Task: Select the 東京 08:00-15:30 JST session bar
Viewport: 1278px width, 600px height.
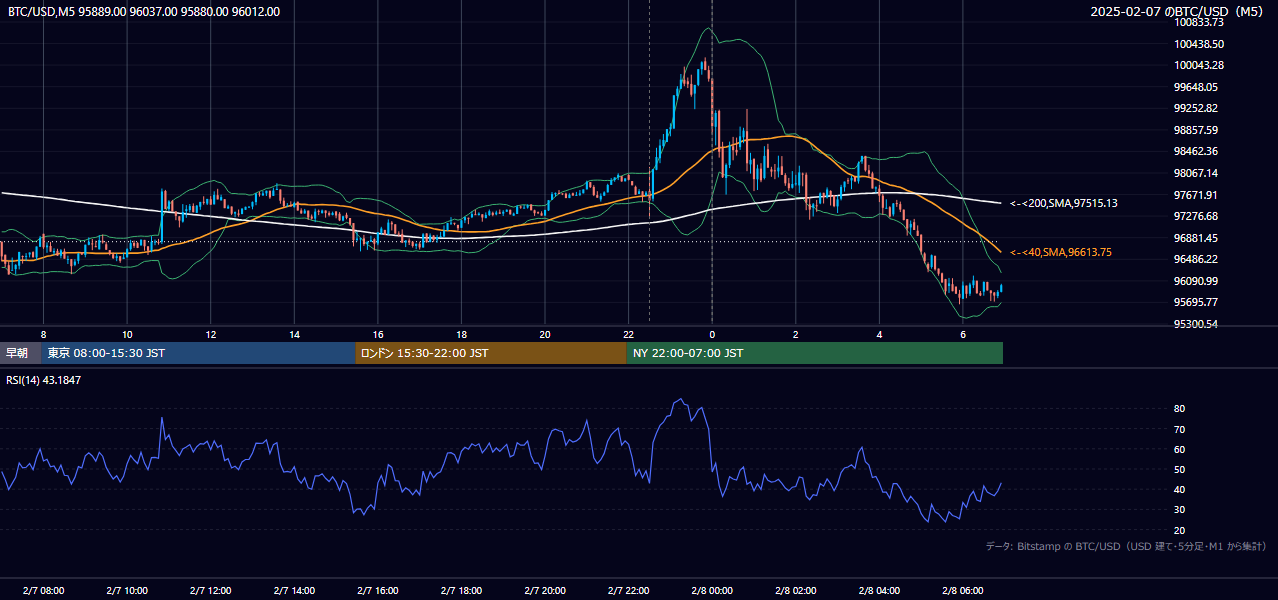Action: [x=198, y=353]
